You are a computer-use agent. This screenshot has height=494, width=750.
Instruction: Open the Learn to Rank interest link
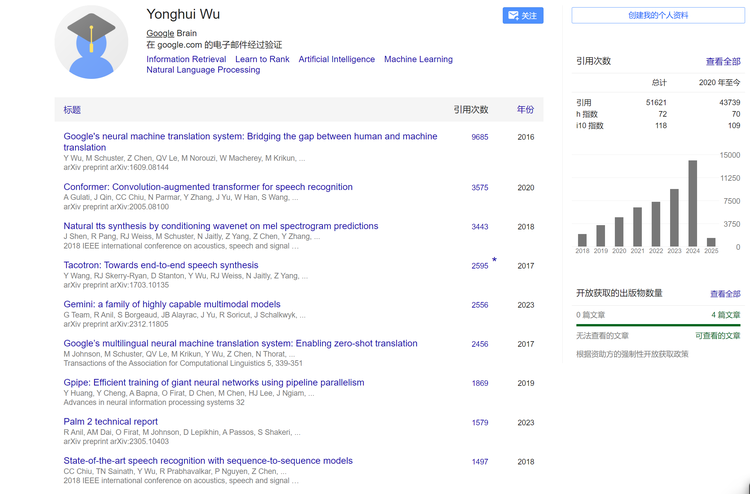click(262, 59)
